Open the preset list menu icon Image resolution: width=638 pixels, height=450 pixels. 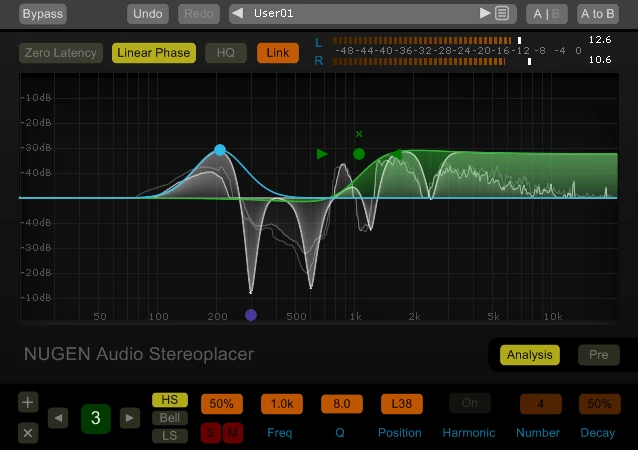click(x=502, y=14)
